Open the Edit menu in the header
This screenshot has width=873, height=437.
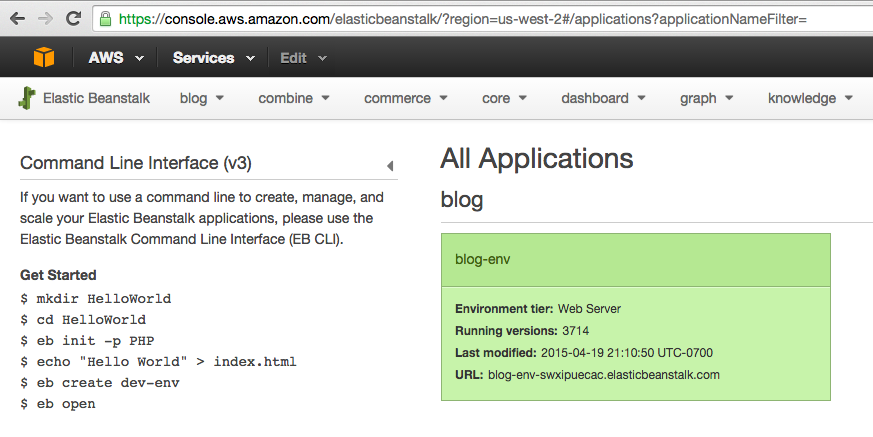(x=303, y=58)
